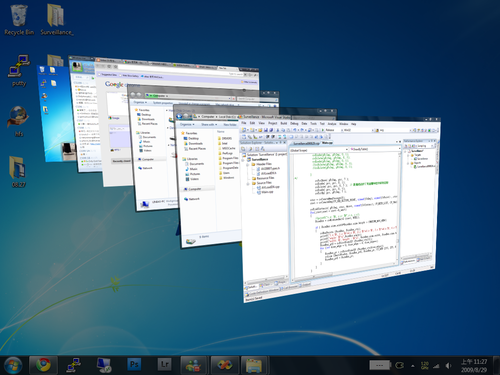Click the volume speaker tray icon
The height and width of the screenshot is (375, 500).
[448, 366]
